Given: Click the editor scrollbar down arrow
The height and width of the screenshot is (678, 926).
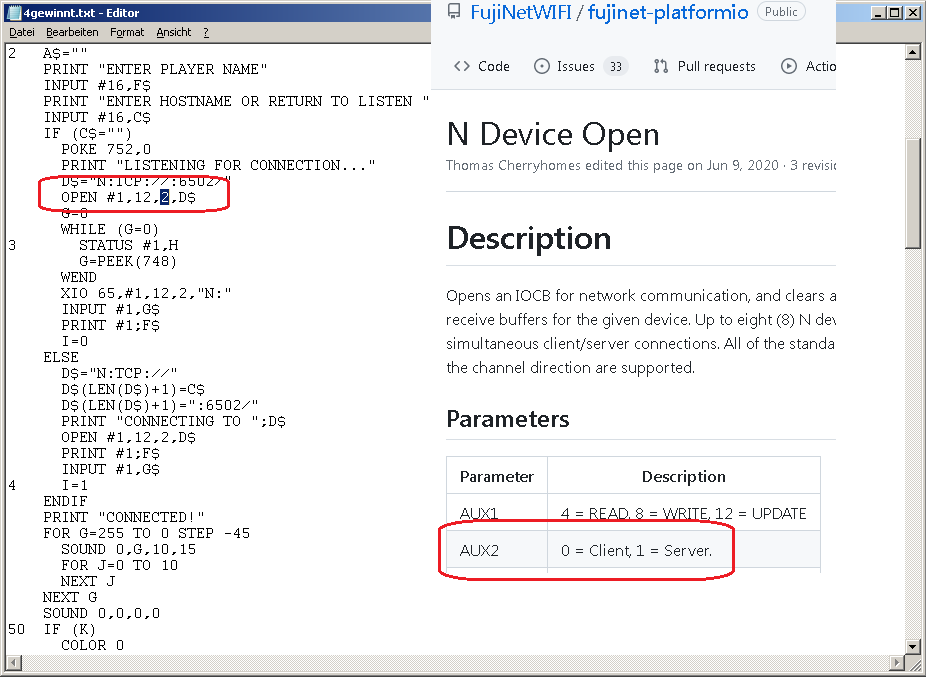Looking at the screenshot, I should (x=913, y=646).
